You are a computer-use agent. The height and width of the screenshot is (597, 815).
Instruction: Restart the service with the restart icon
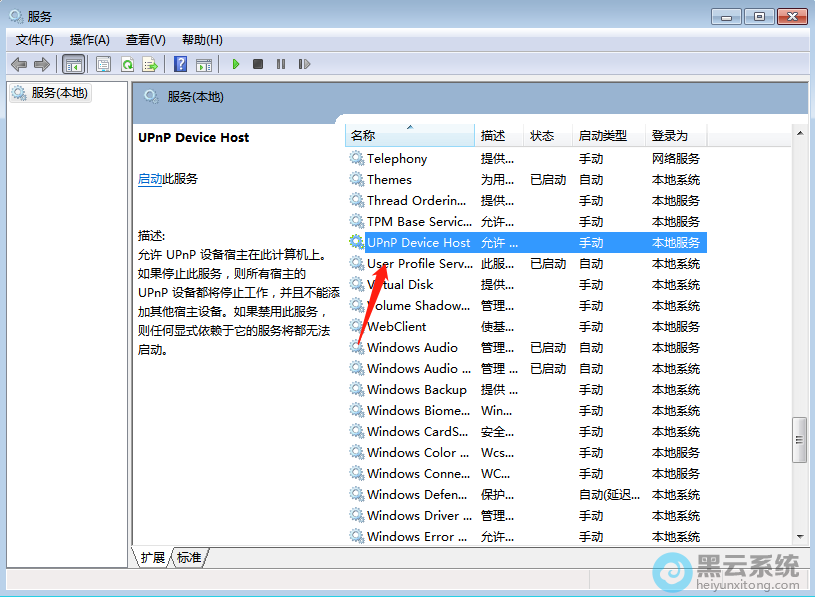tap(304, 64)
